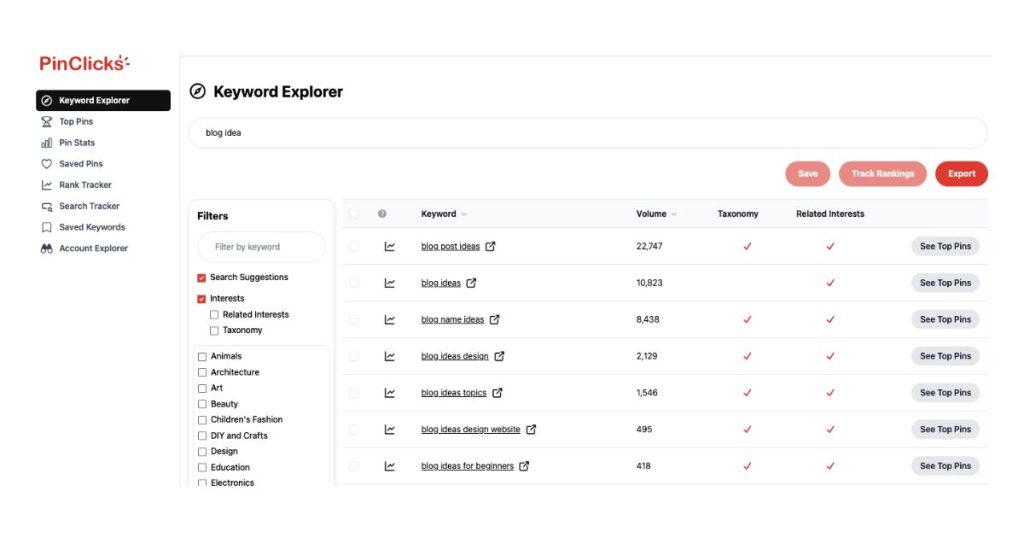View trend chart for blog ideas design website
Image resolution: width=1024 pixels, height=538 pixels.
pos(390,430)
